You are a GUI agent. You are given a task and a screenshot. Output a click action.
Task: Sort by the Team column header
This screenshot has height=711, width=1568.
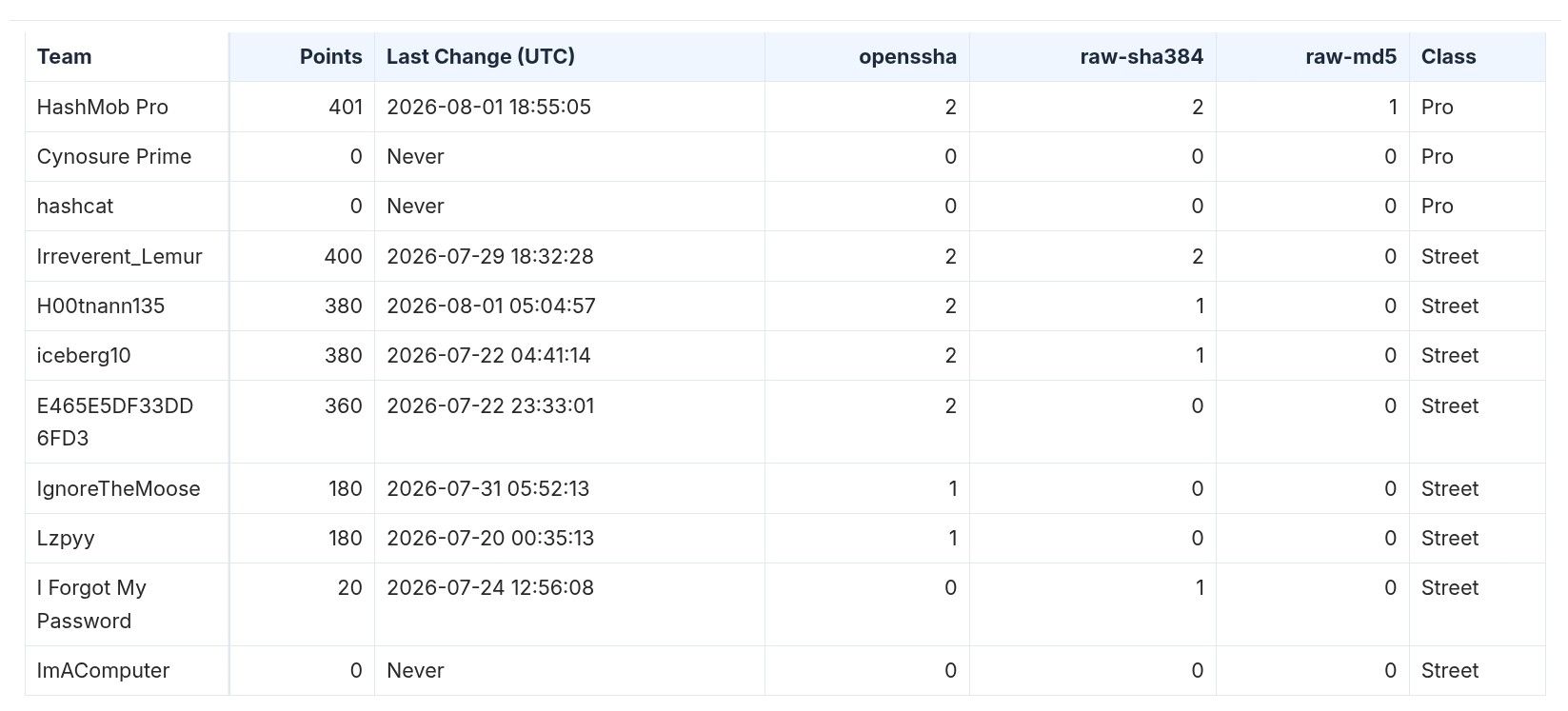[64, 56]
